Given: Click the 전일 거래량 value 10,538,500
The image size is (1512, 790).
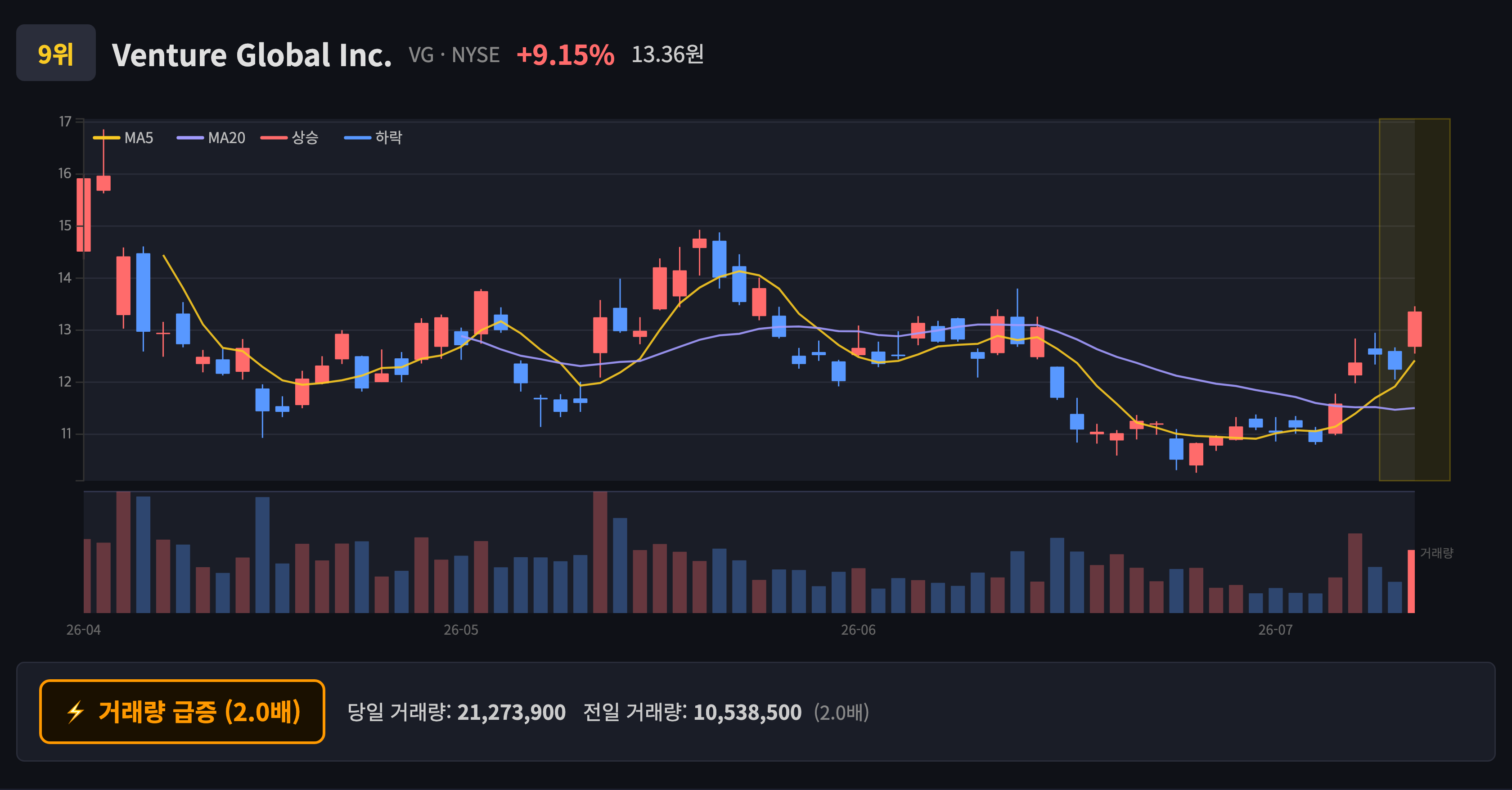Looking at the screenshot, I should [x=747, y=712].
